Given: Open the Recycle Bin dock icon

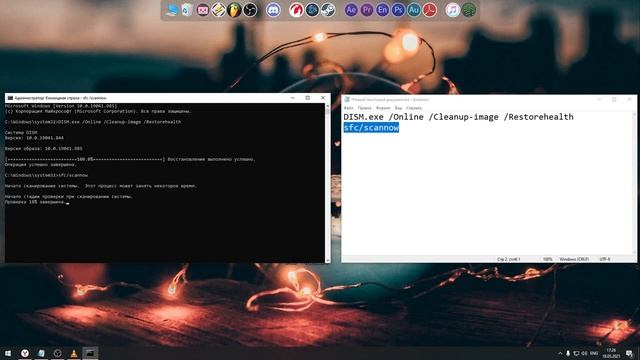Looking at the screenshot, I should [187, 10].
